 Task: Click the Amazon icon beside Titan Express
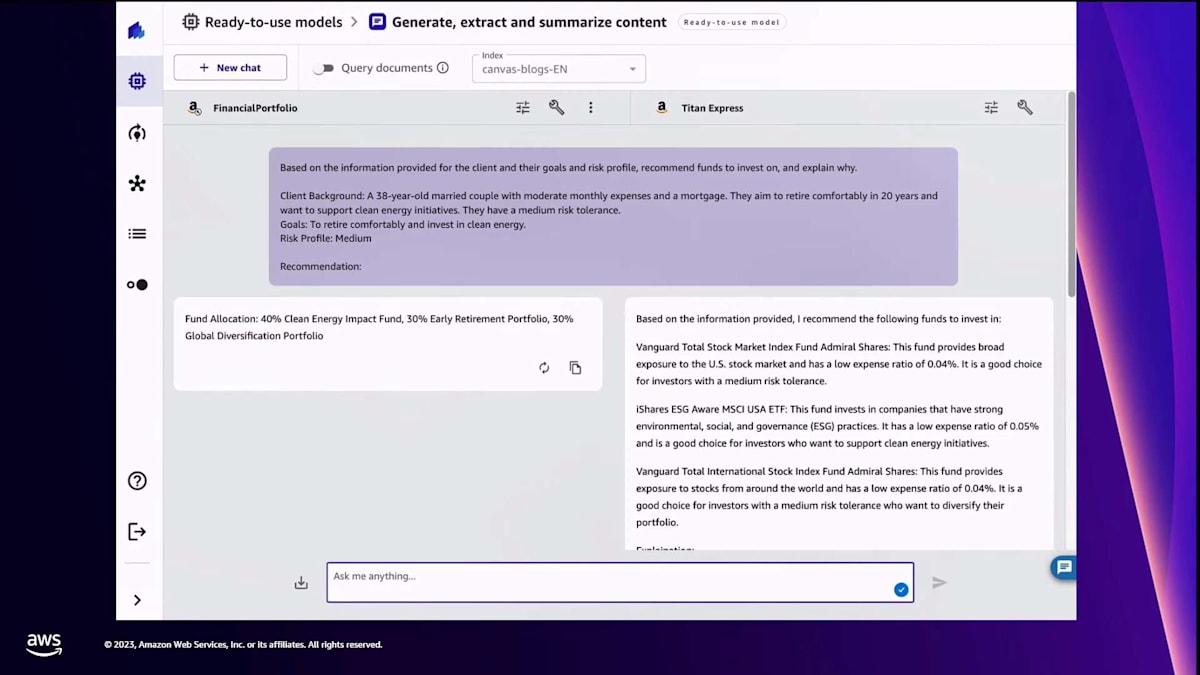(662, 108)
